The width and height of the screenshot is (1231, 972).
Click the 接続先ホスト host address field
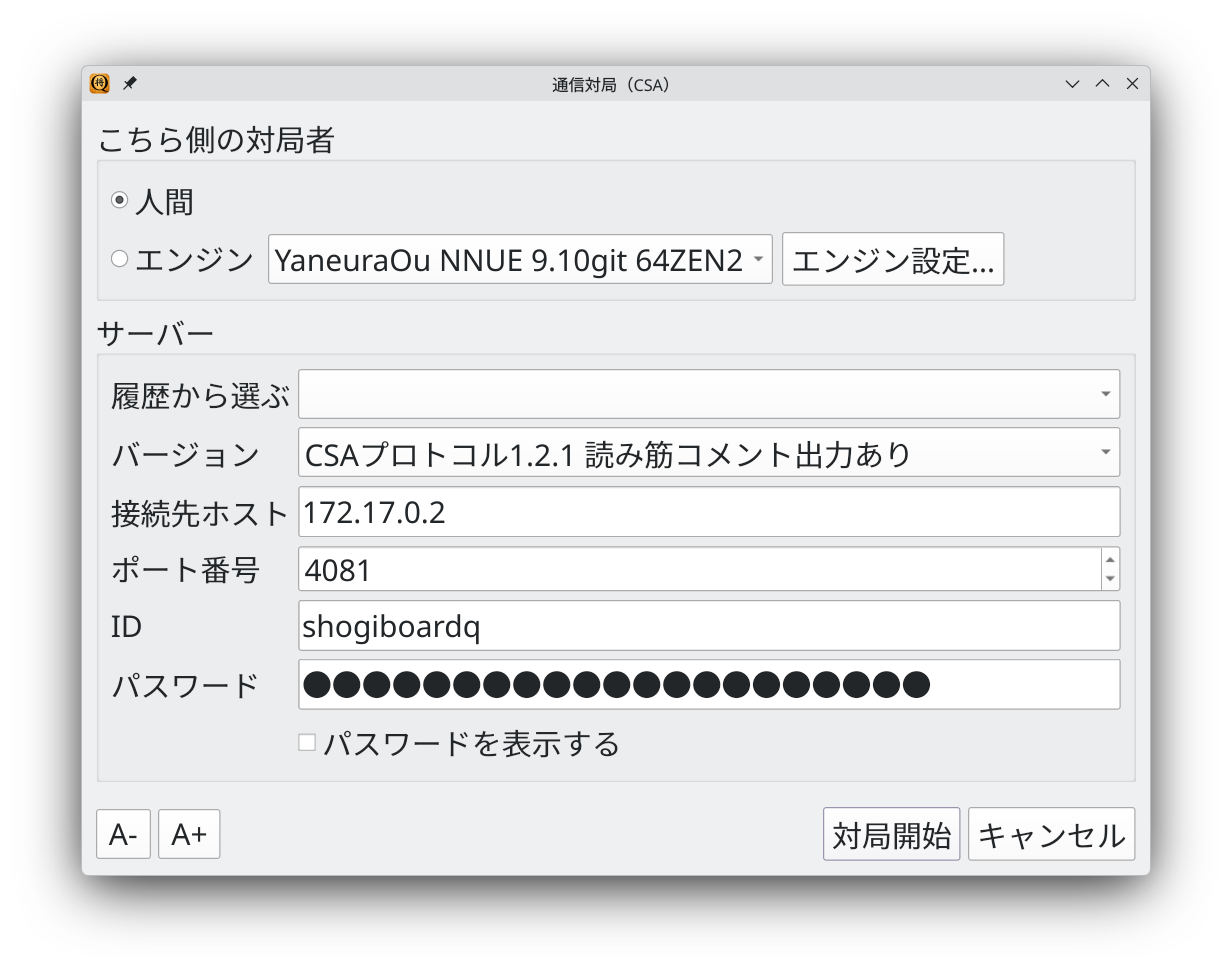click(709, 511)
